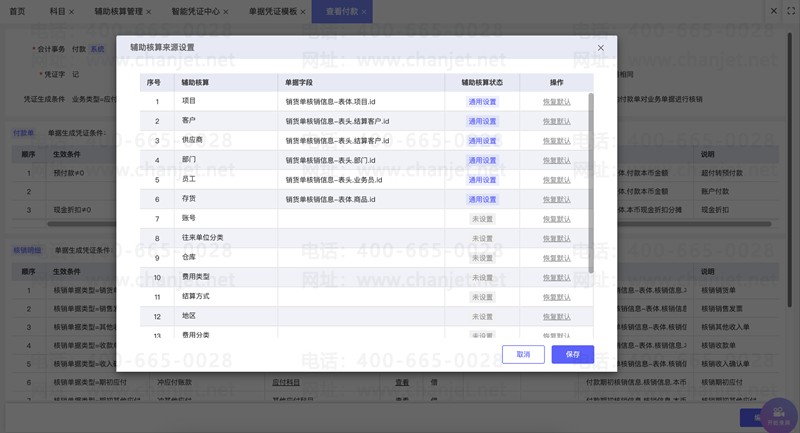Switch to the 首页 tab
800x433 pixels.
click(17, 11)
